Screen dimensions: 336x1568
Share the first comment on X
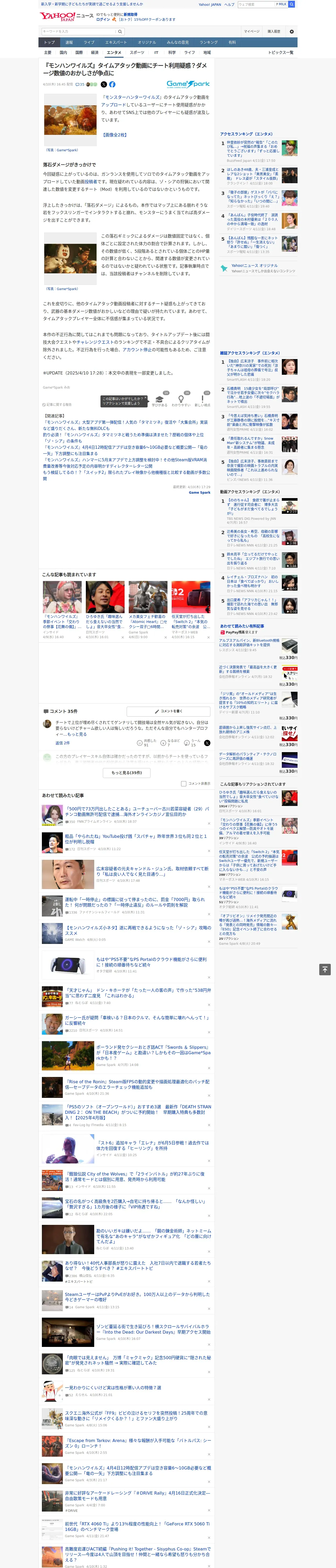(207, 743)
